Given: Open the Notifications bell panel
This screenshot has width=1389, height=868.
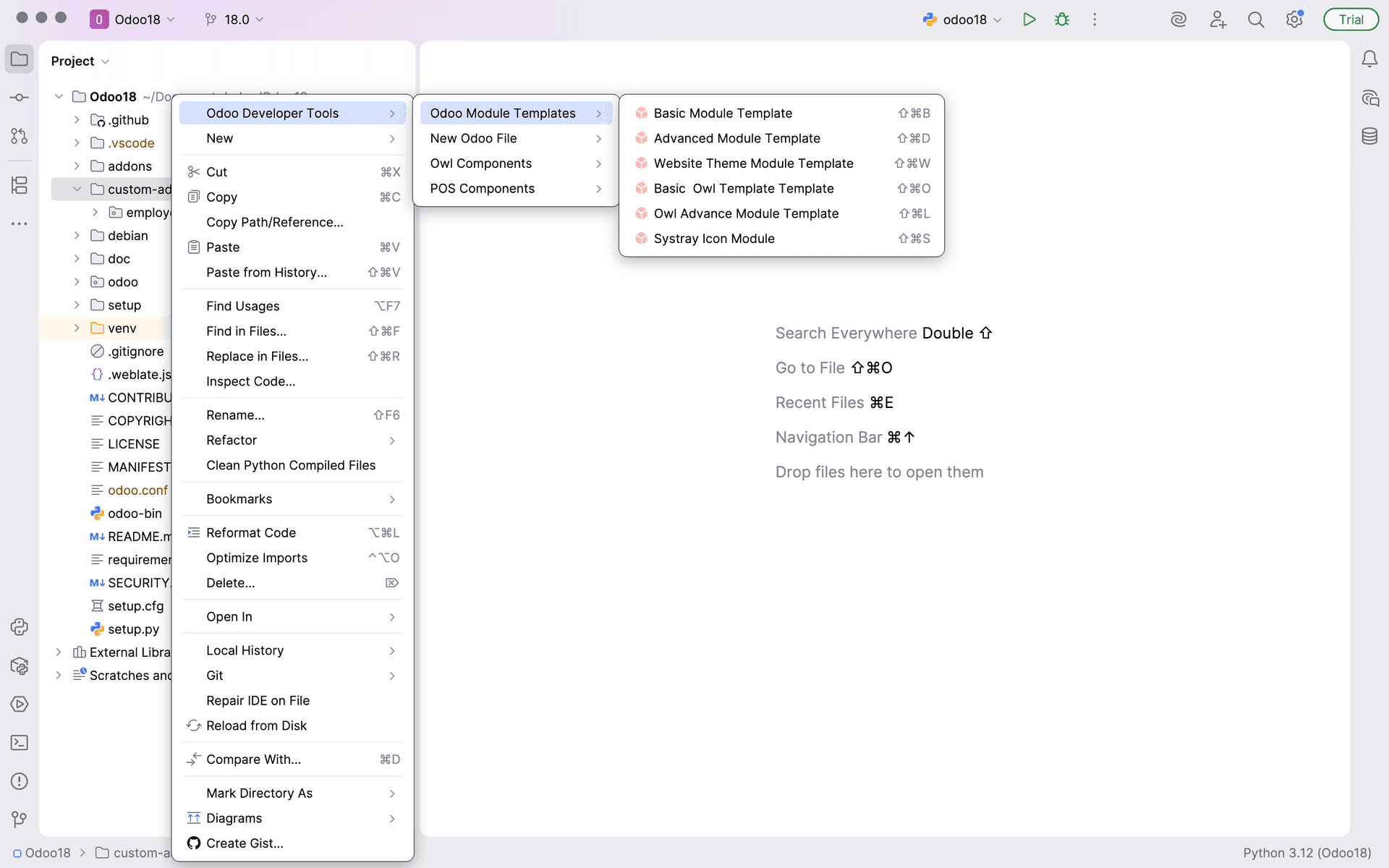Looking at the screenshot, I should pos(1369,59).
